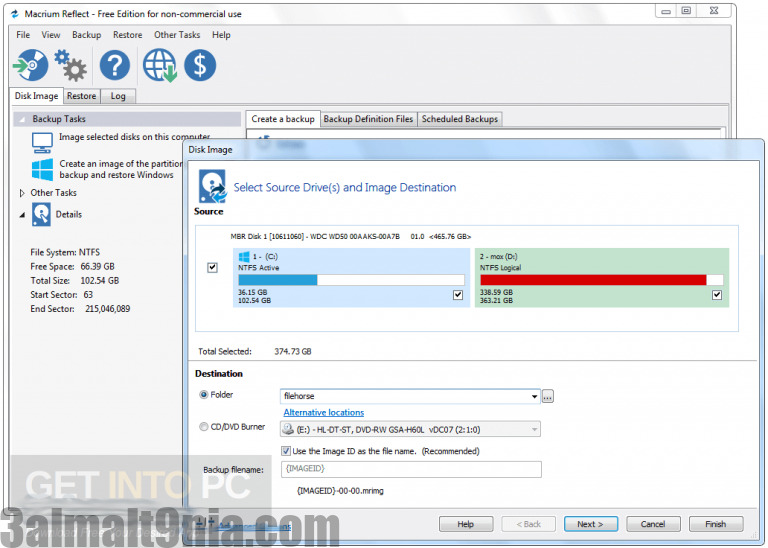Image resolution: width=768 pixels, height=548 pixels.
Task: Open the Scheduled Backups tab
Action: point(459,119)
